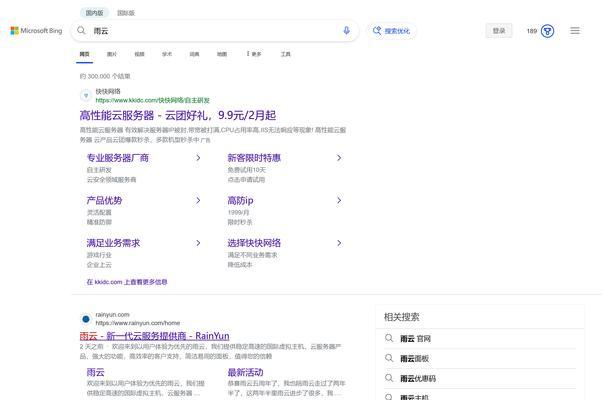606x400 pixels.
Task: Click the 约 300,000 个结果 count text
Action: tap(105, 77)
